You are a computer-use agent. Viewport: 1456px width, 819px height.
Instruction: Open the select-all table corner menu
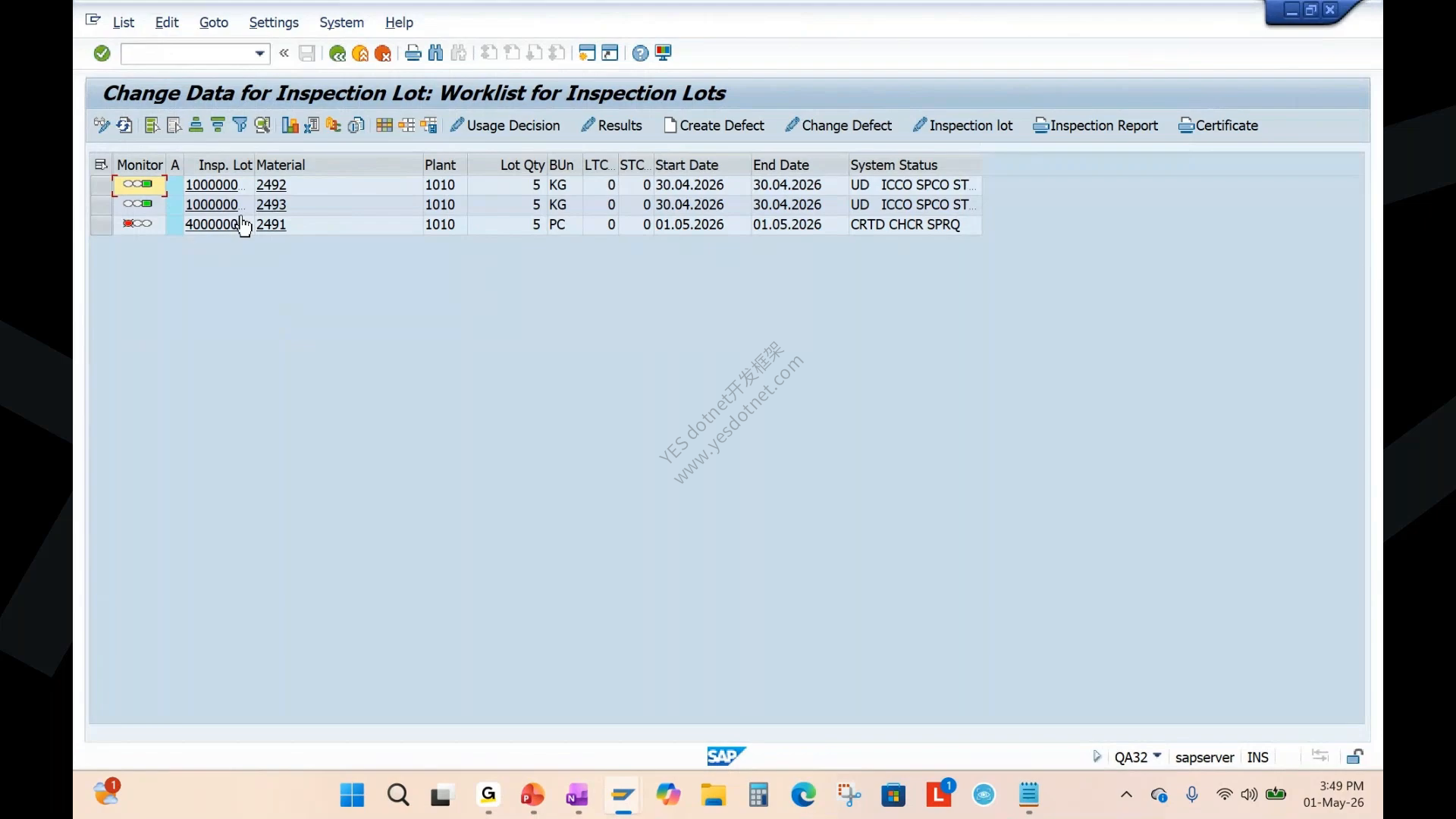coord(101,165)
